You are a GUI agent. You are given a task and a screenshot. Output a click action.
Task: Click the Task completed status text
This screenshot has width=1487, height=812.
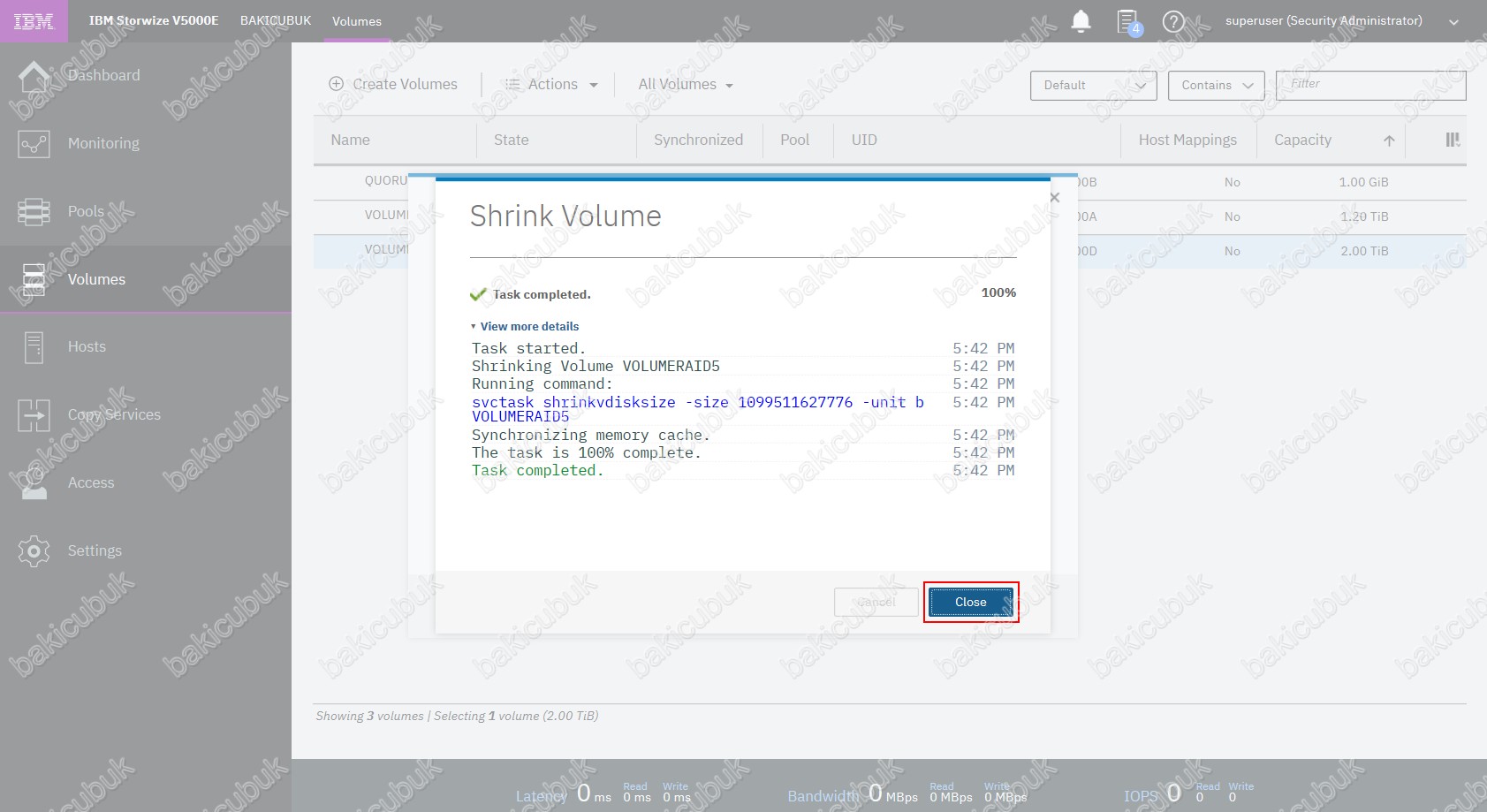pos(542,294)
